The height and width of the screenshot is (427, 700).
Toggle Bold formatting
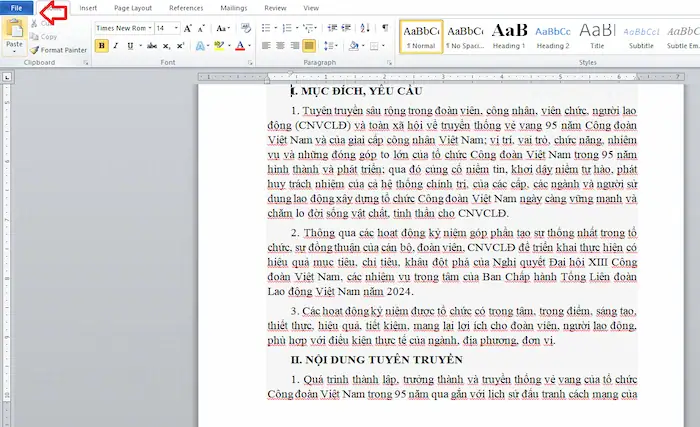[x=102, y=46]
